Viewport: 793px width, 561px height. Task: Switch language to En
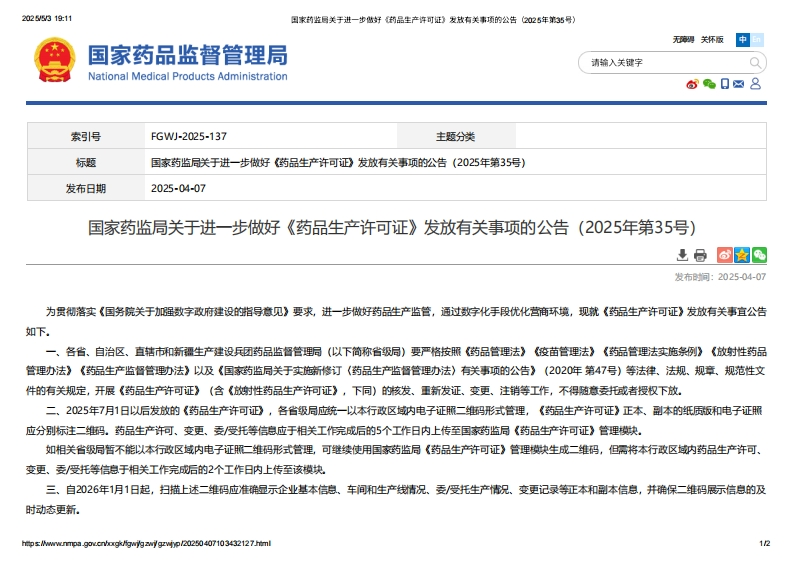pos(757,40)
